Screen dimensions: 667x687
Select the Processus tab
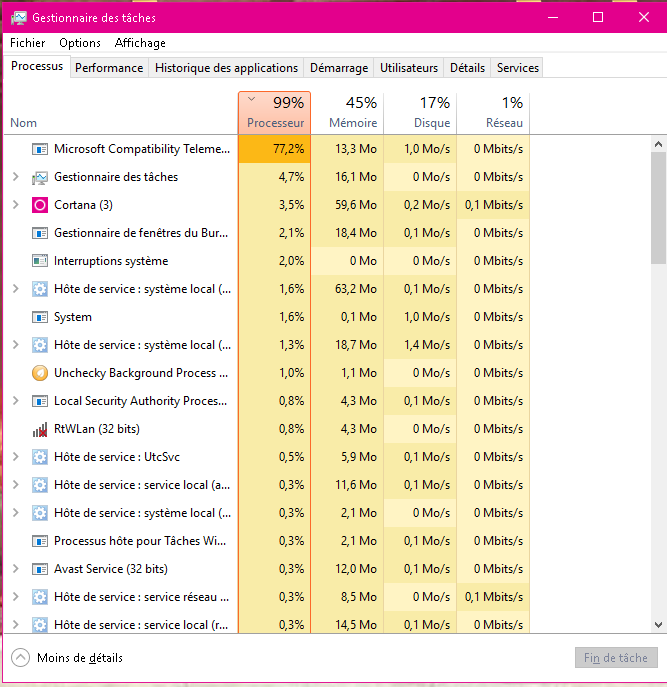37,66
